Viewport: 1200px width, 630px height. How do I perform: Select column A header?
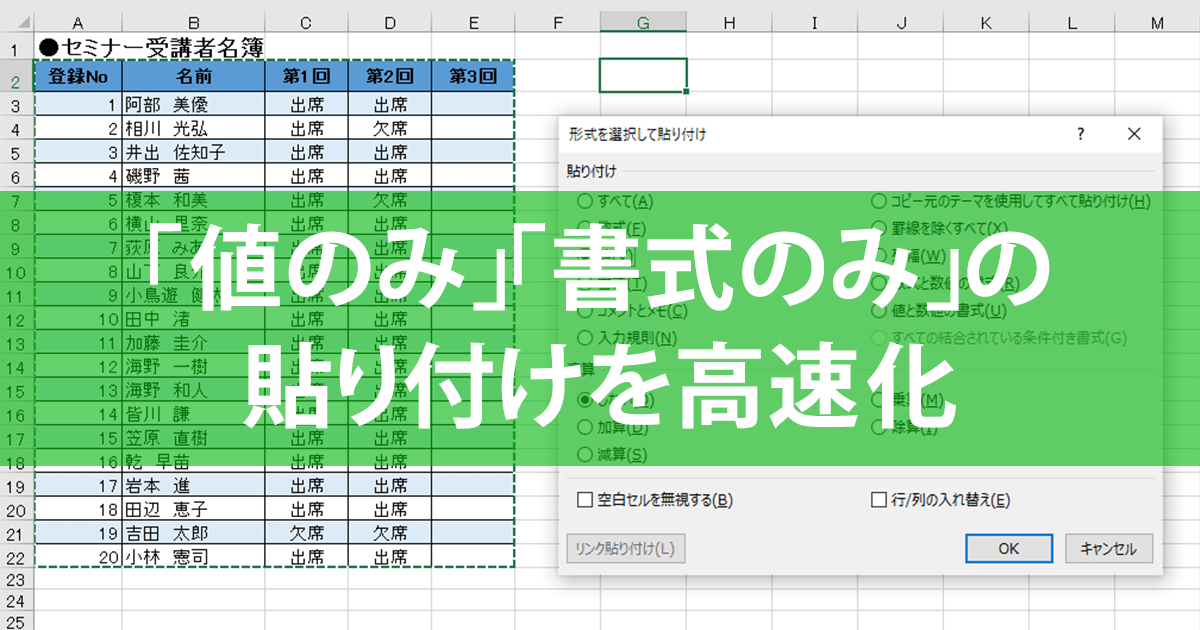click(78, 22)
